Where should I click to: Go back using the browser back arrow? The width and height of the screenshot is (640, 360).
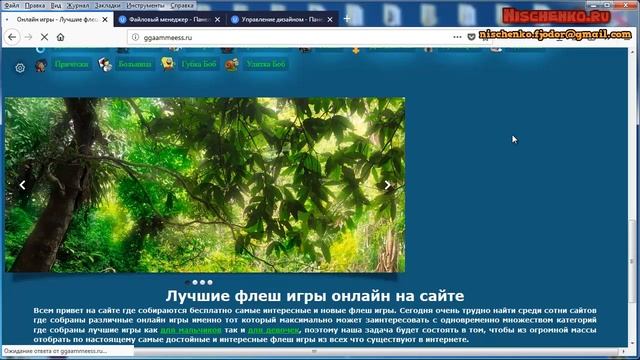click(x=12, y=37)
